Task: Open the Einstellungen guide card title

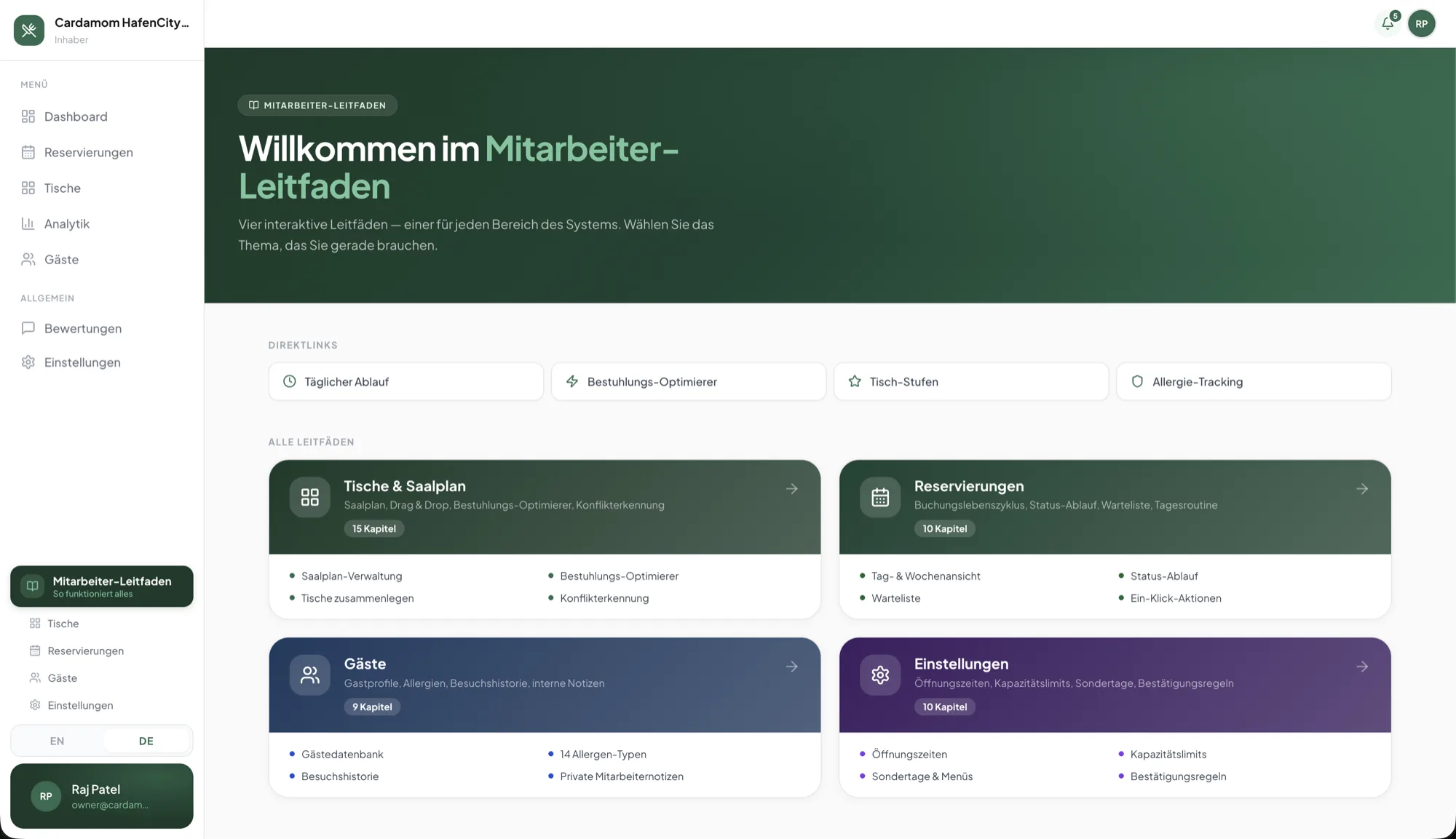Action: 961,664
